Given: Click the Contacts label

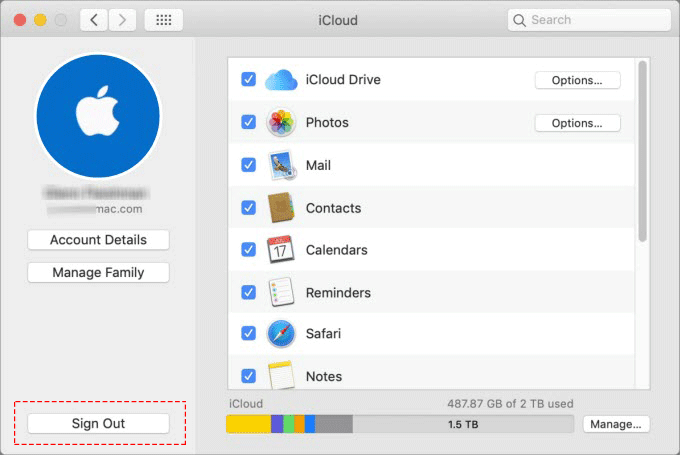Looking at the screenshot, I should tap(333, 208).
